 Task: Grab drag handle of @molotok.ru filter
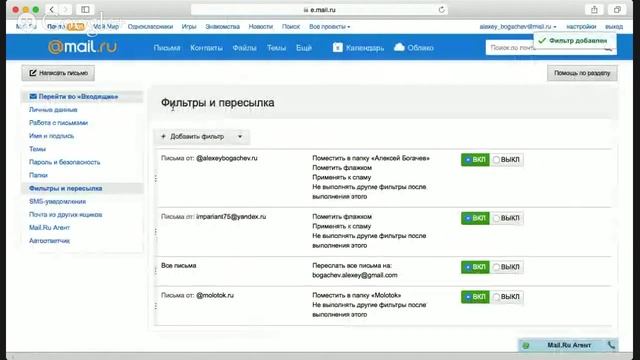coord(156,306)
